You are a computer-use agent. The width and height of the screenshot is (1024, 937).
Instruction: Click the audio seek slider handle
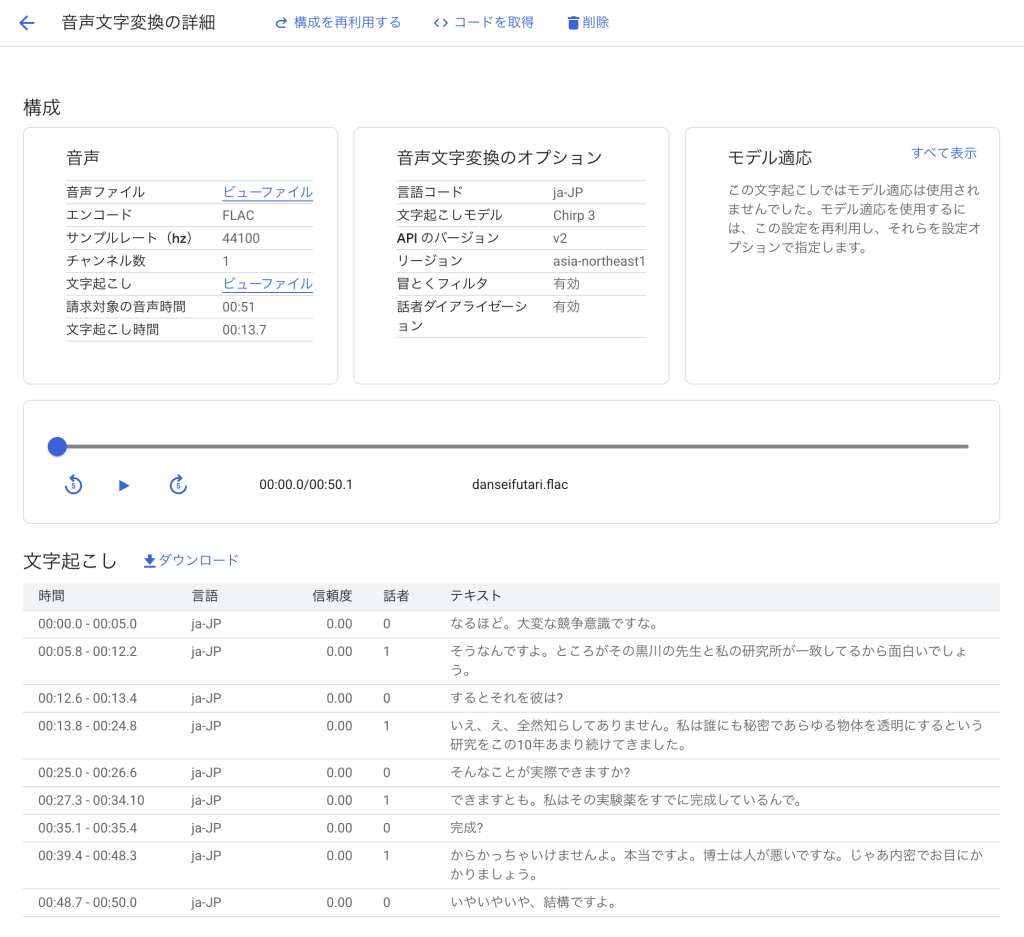(x=57, y=446)
